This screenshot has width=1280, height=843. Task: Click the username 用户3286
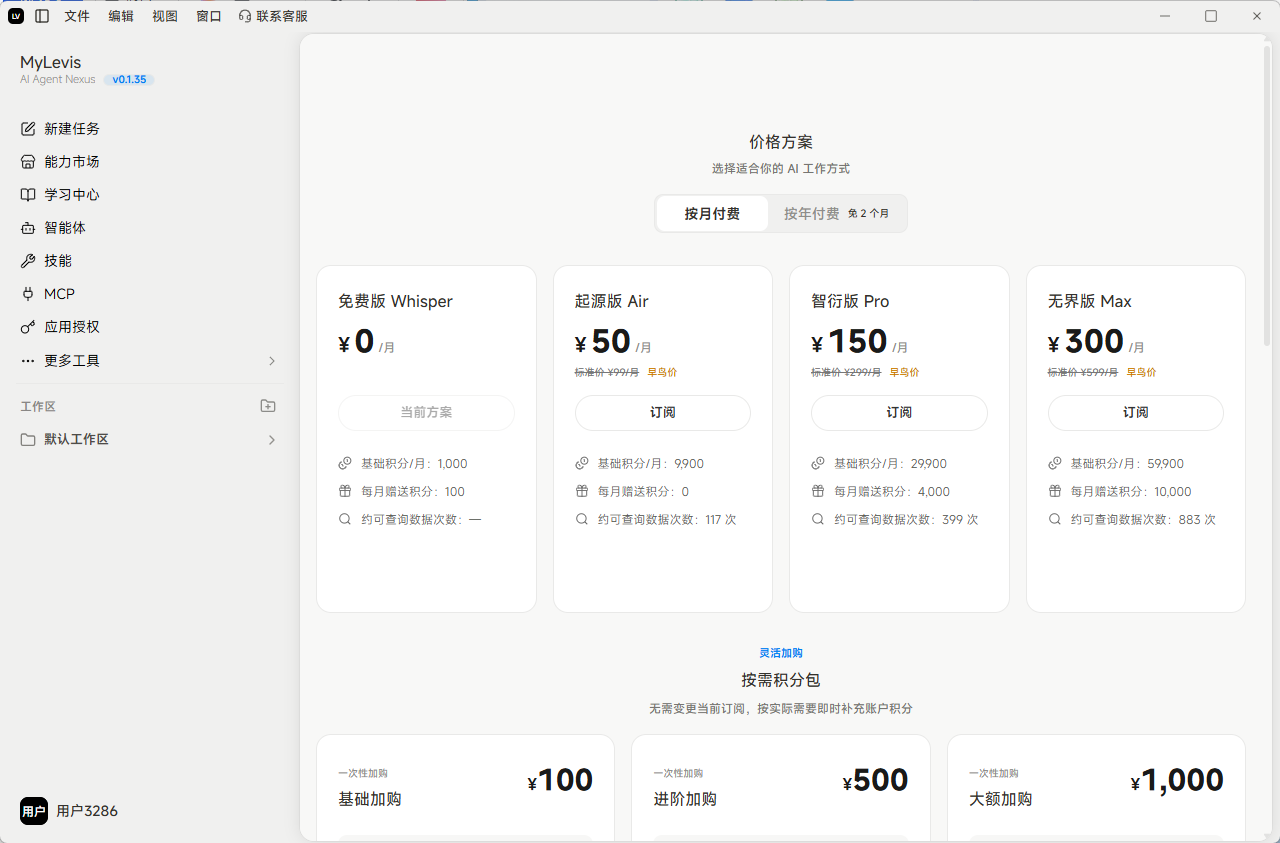87,811
